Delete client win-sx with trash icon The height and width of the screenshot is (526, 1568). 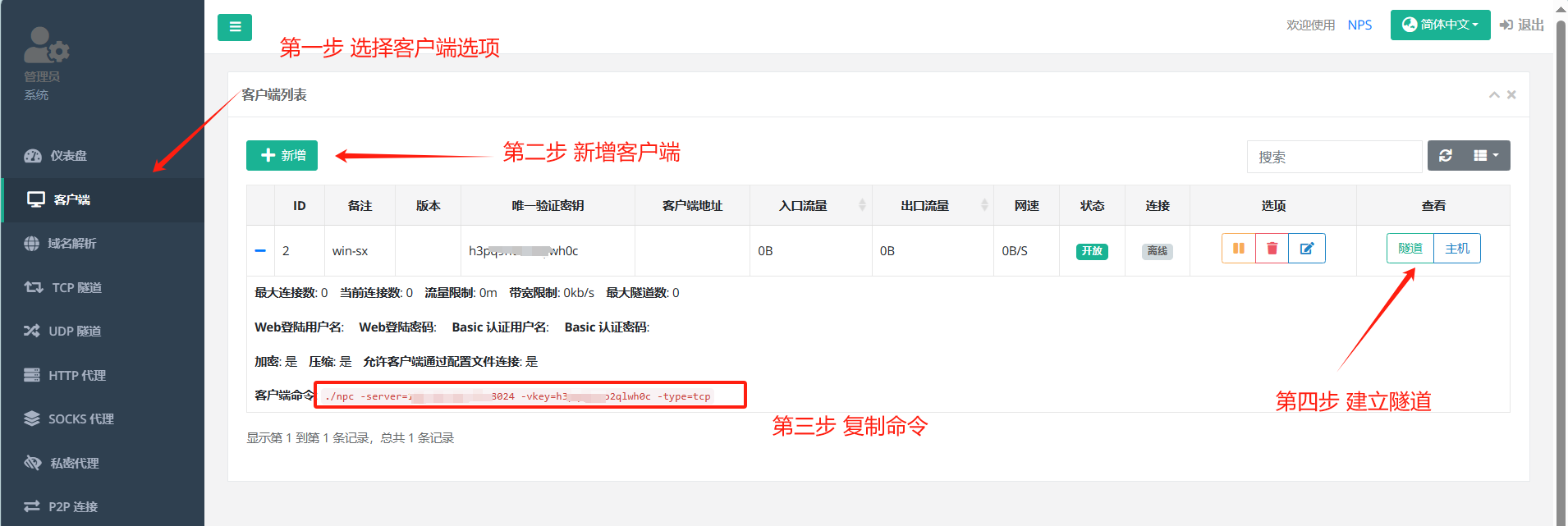click(1272, 249)
